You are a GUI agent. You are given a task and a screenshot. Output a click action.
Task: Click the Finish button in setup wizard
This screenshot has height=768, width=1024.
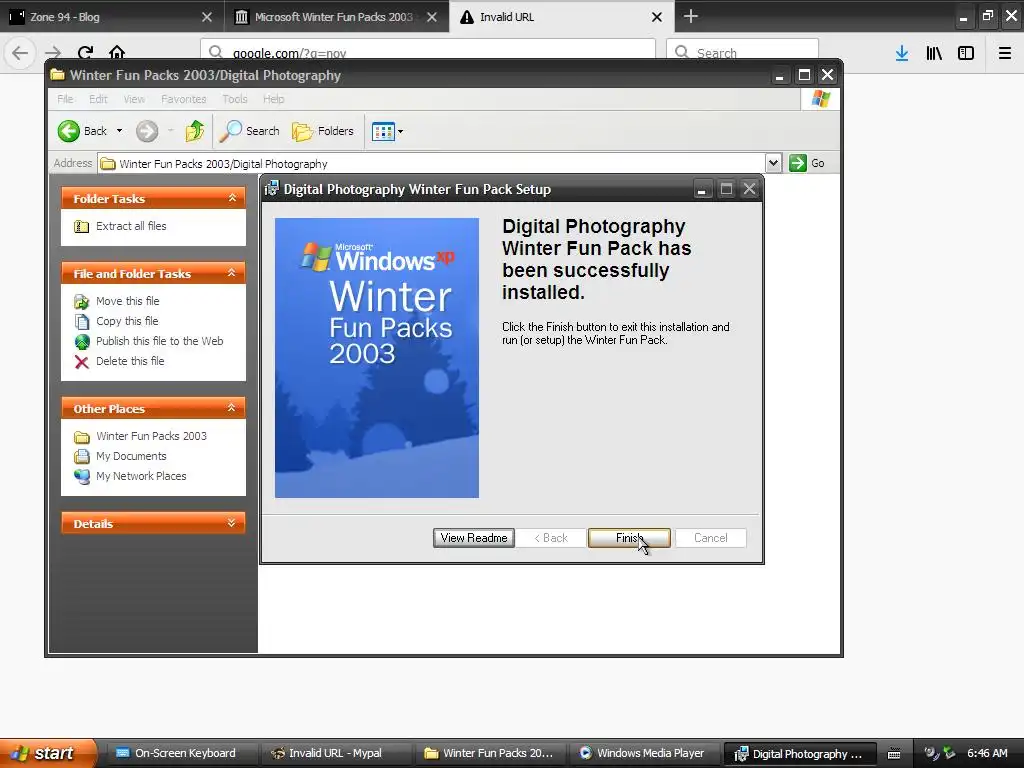click(629, 537)
